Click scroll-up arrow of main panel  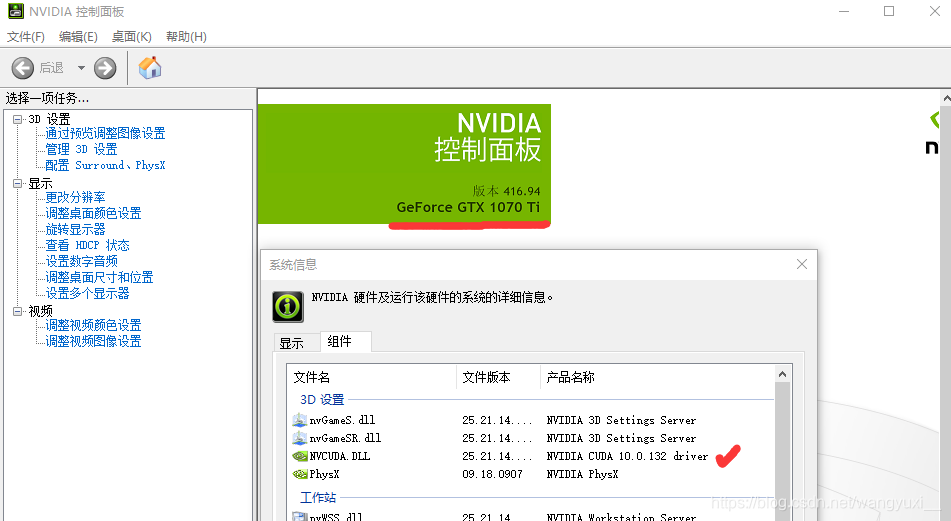coord(946,98)
